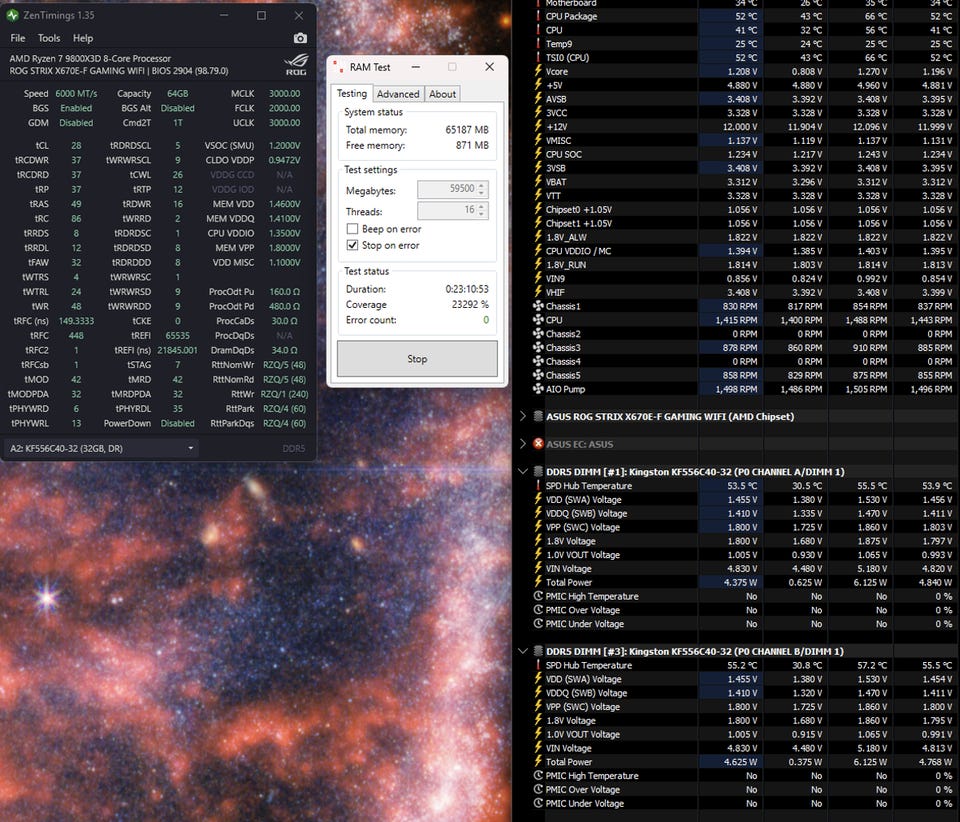This screenshot has height=822, width=960.
Task: Click the lightning icon for CPU VDDIO / MC
Action: pyautogui.click(x=538, y=250)
